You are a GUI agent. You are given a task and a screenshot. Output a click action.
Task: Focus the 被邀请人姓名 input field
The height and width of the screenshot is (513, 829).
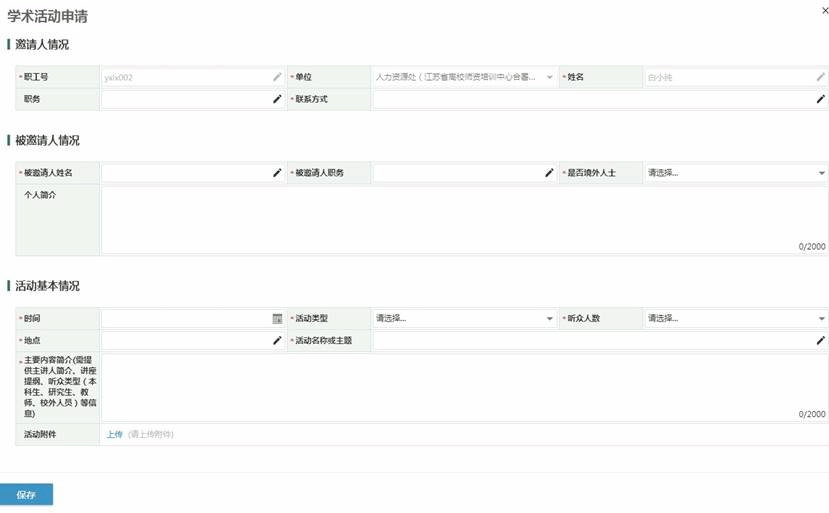click(x=185, y=173)
